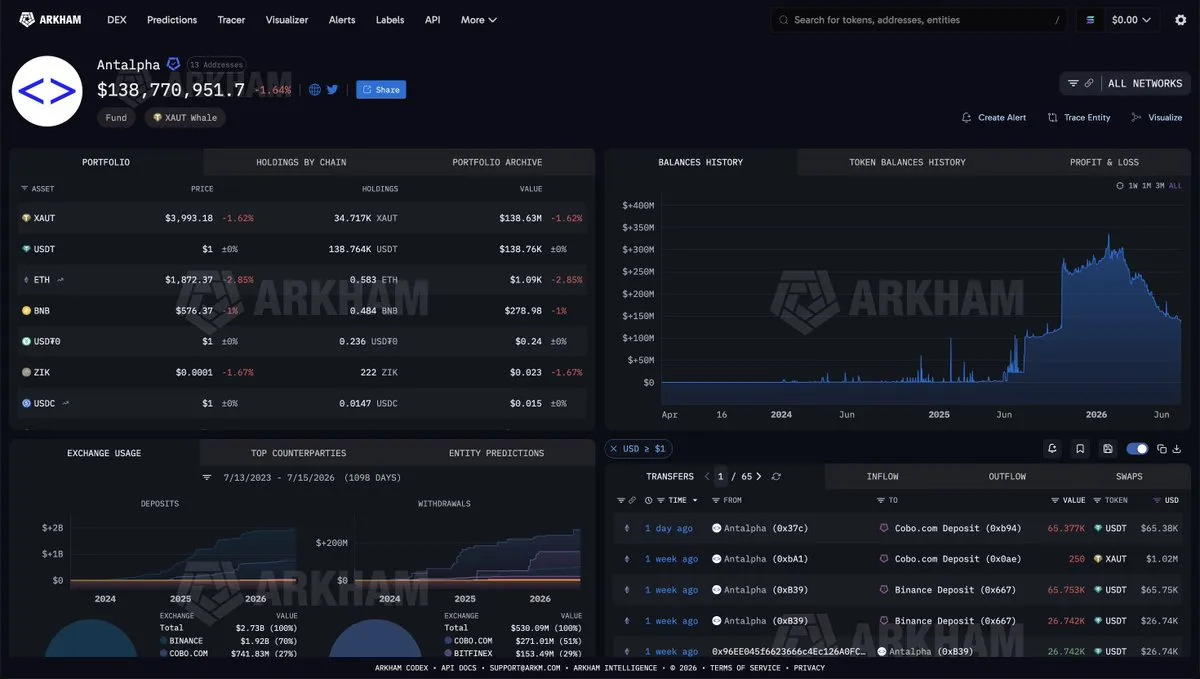Click the Create Alert button
This screenshot has width=1200, height=679.
[993, 117]
